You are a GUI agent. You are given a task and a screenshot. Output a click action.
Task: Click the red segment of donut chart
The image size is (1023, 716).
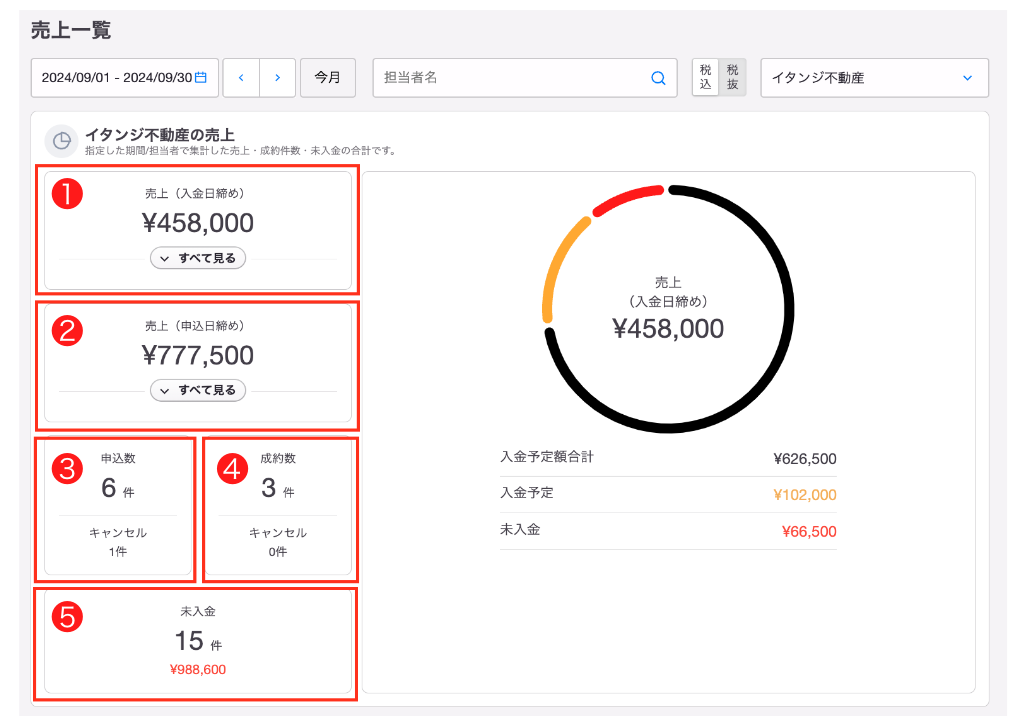pos(628,199)
